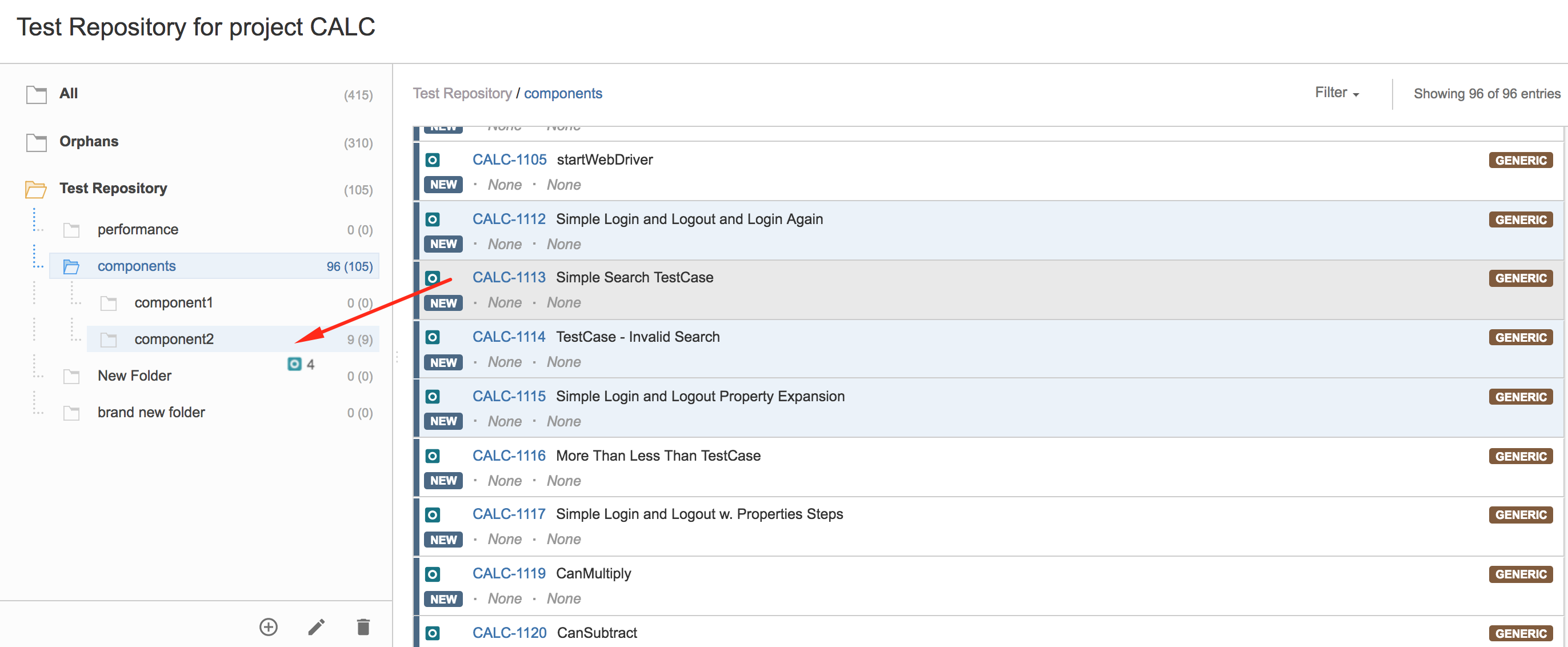Screen dimensions: 1568x647
Task: Click the components breadcrumb link
Action: [x=563, y=93]
